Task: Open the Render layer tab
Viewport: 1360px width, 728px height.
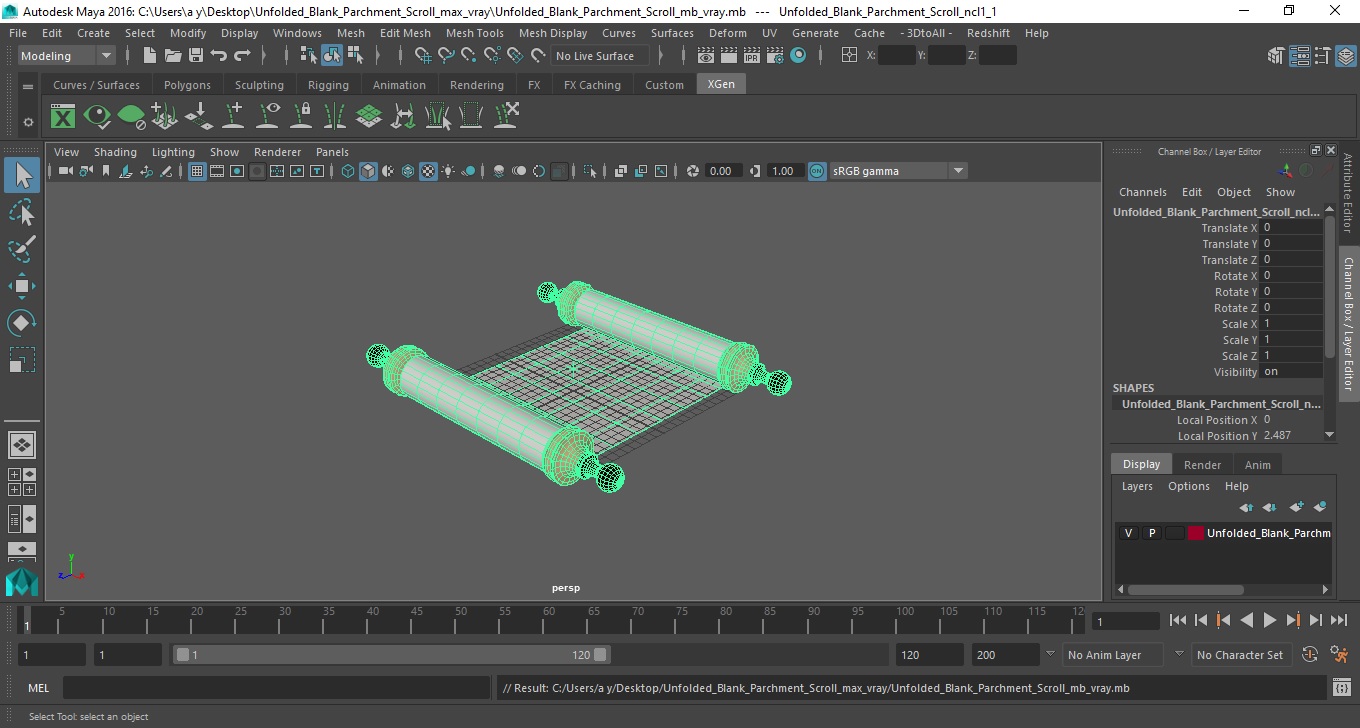Action: (x=1202, y=465)
